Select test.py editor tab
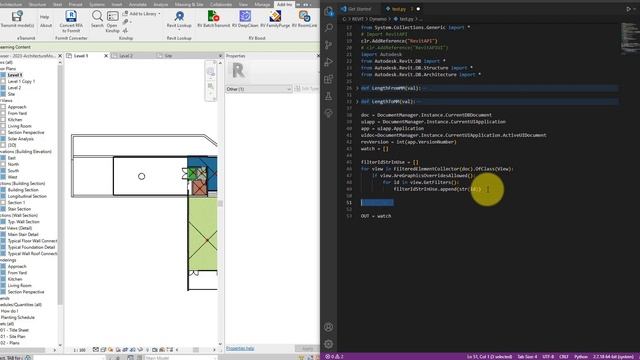This screenshot has height=360, width=640. click(399, 9)
